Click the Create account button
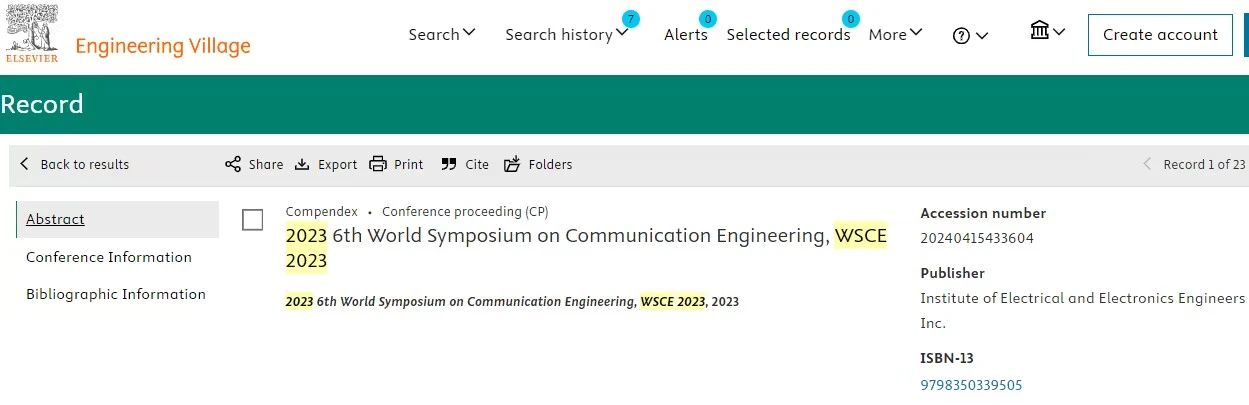Screen dimensions: 1249x405 [x=1160, y=35]
